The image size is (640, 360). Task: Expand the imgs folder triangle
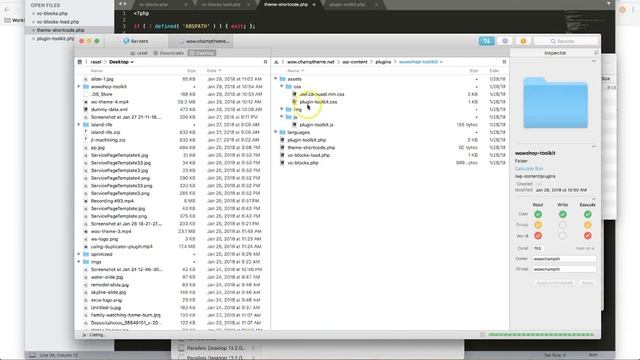[x=79, y=262]
